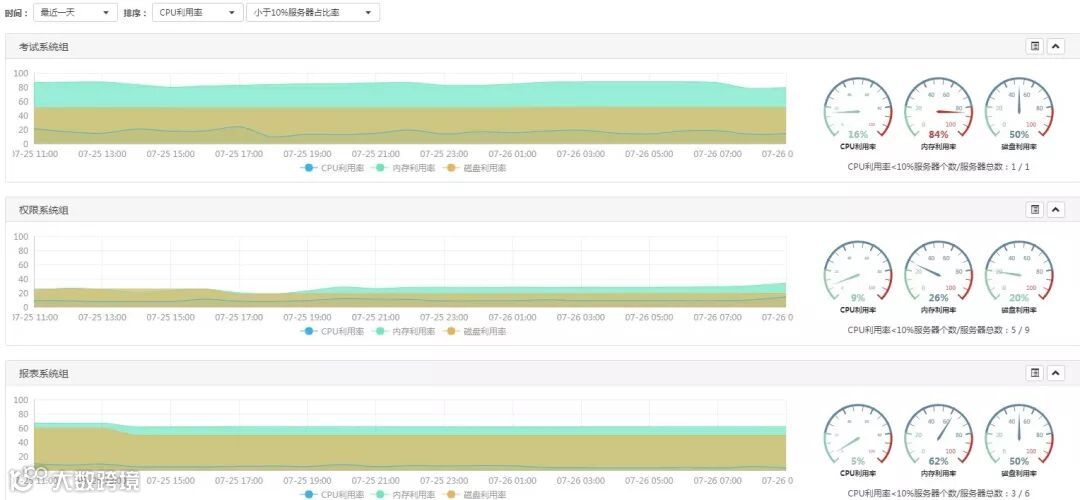1080x500 pixels.
Task: Click 07-26 07:00 axis label in 报表系统组 chart
Action: pyautogui.click(x=718, y=481)
